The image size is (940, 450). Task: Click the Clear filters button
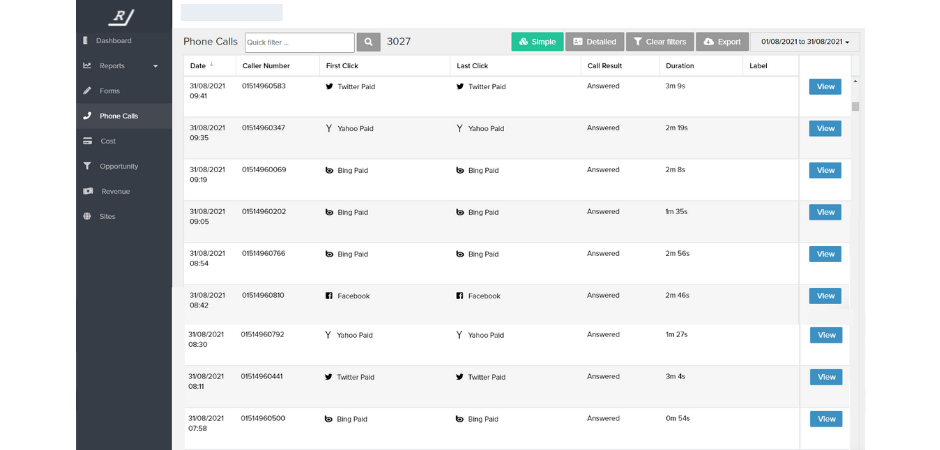(659, 42)
